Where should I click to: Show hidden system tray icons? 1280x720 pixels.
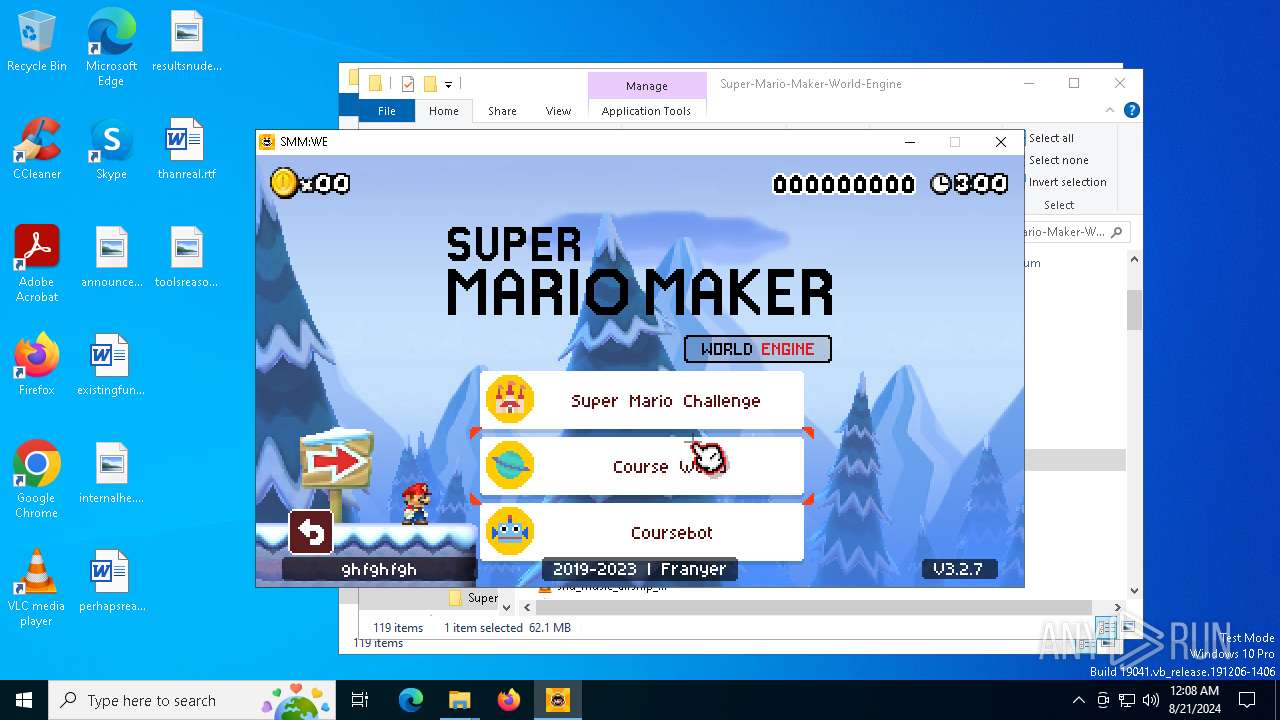[x=1079, y=700]
